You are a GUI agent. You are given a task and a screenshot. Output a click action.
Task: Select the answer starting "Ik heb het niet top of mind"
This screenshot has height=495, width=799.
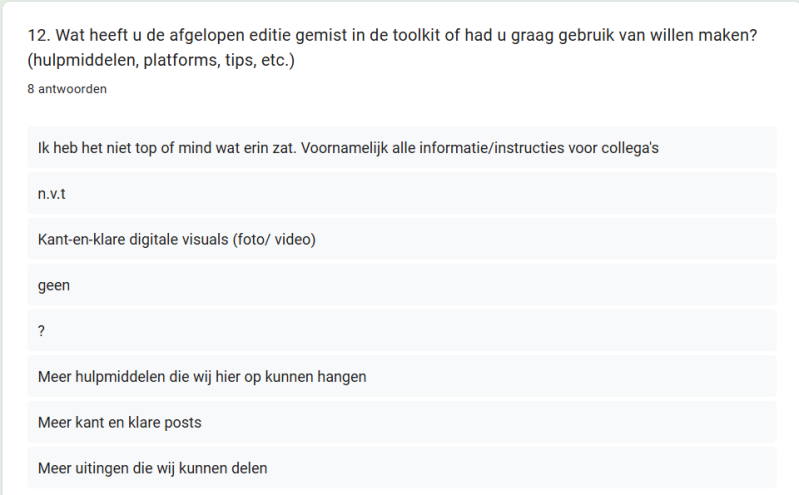[347, 148]
